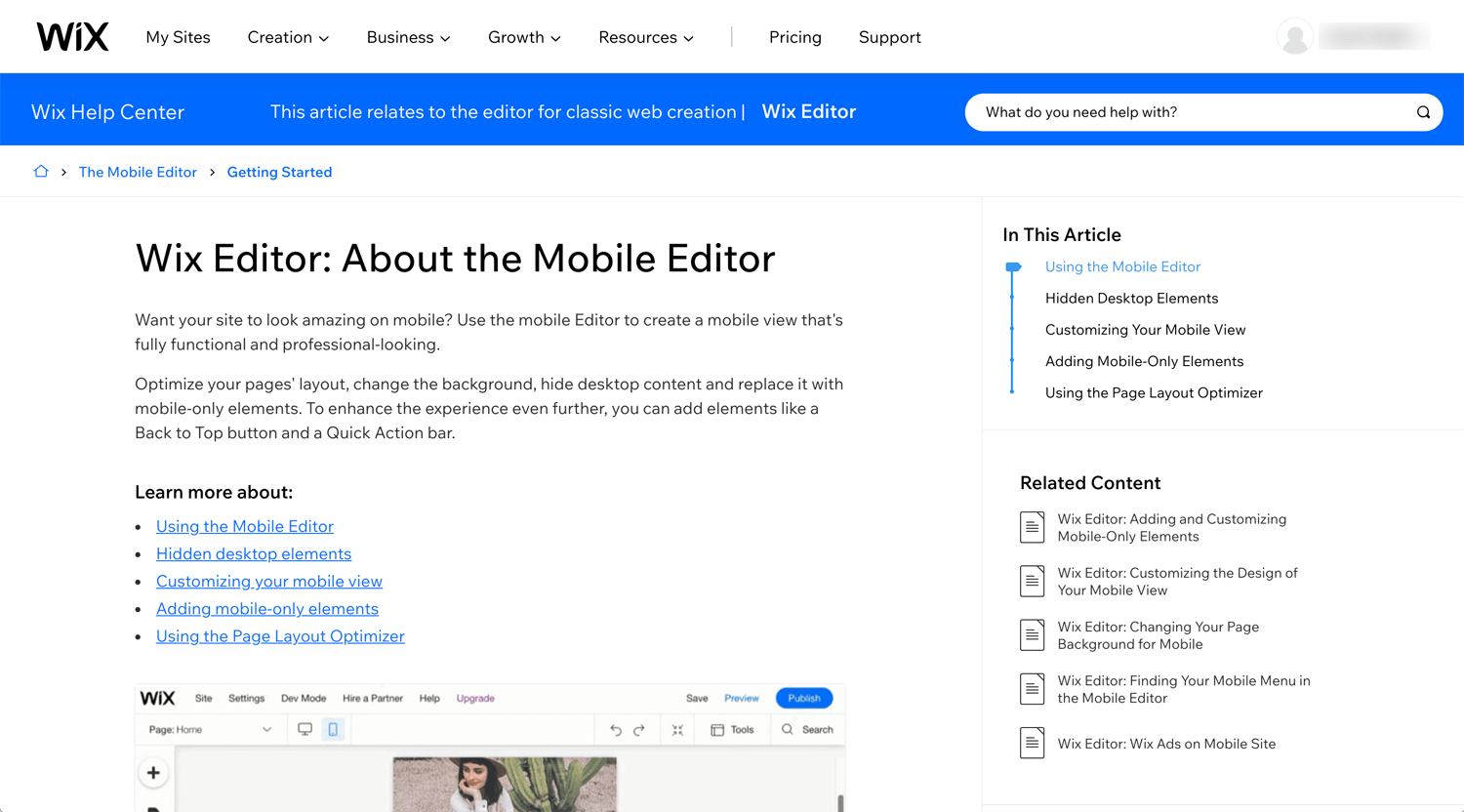
Task: Open the Support page
Action: pyautogui.click(x=890, y=37)
